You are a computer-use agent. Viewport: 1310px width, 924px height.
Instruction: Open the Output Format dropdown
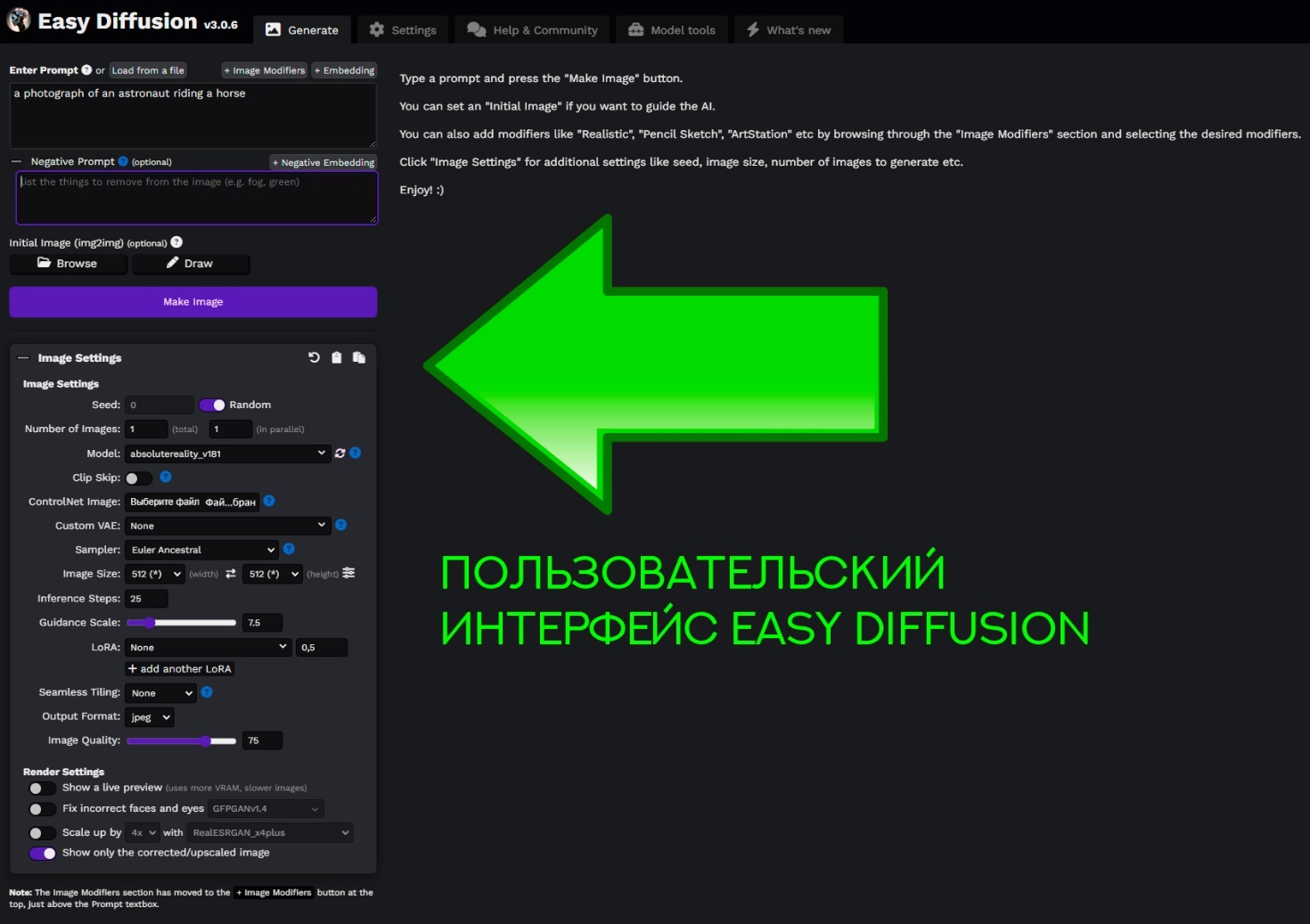pos(149,717)
